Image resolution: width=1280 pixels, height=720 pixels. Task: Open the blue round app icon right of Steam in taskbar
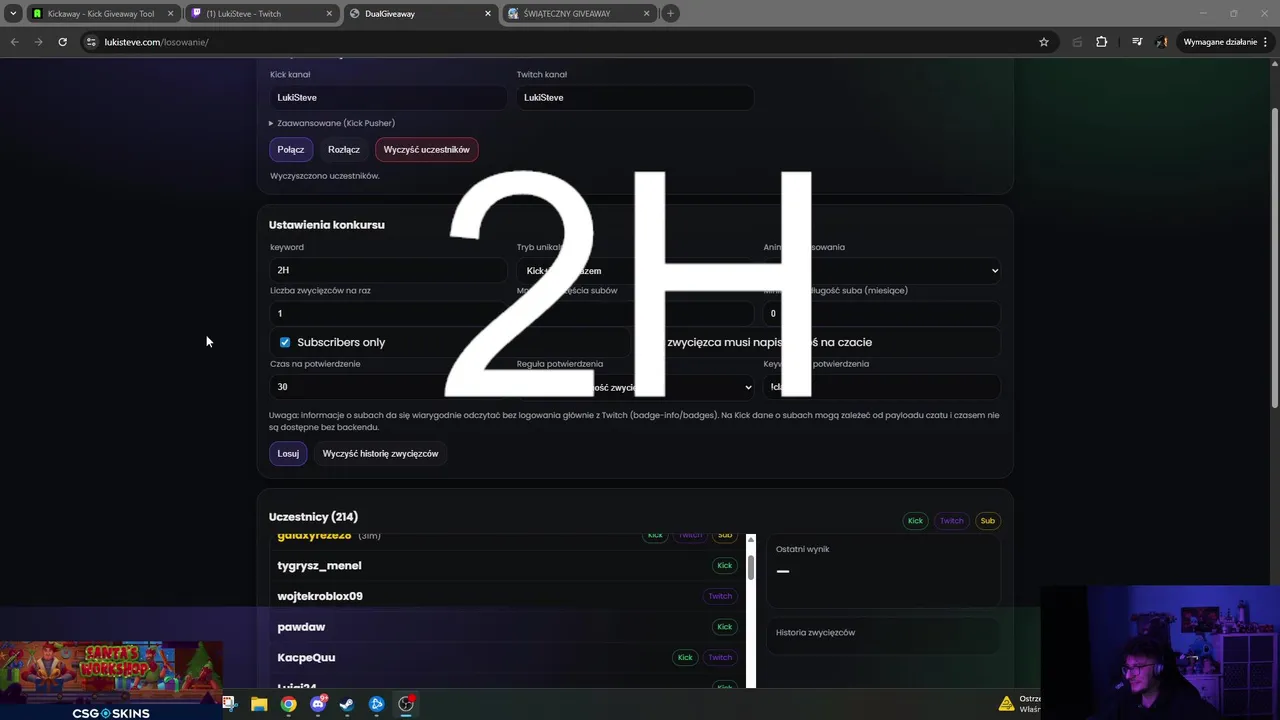[377, 704]
